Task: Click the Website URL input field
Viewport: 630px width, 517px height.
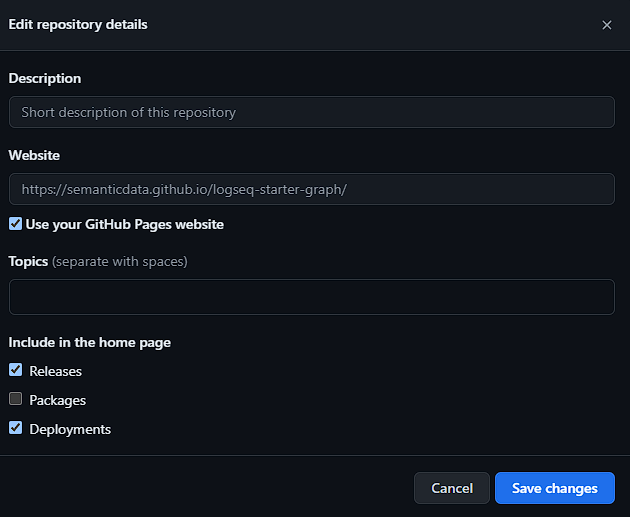Action: tap(312, 189)
